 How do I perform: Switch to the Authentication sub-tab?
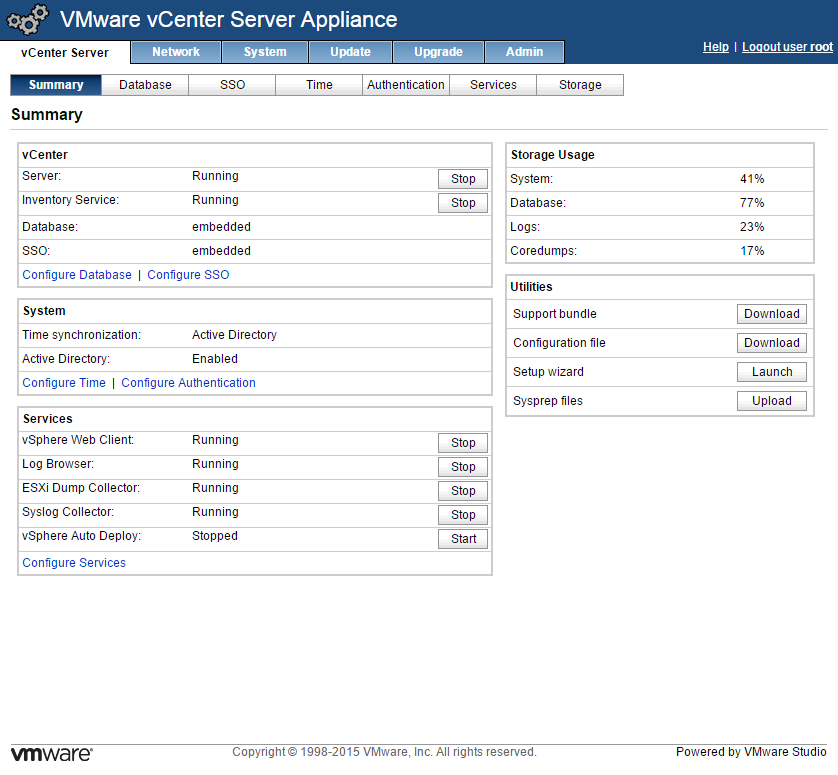[x=406, y=85]
